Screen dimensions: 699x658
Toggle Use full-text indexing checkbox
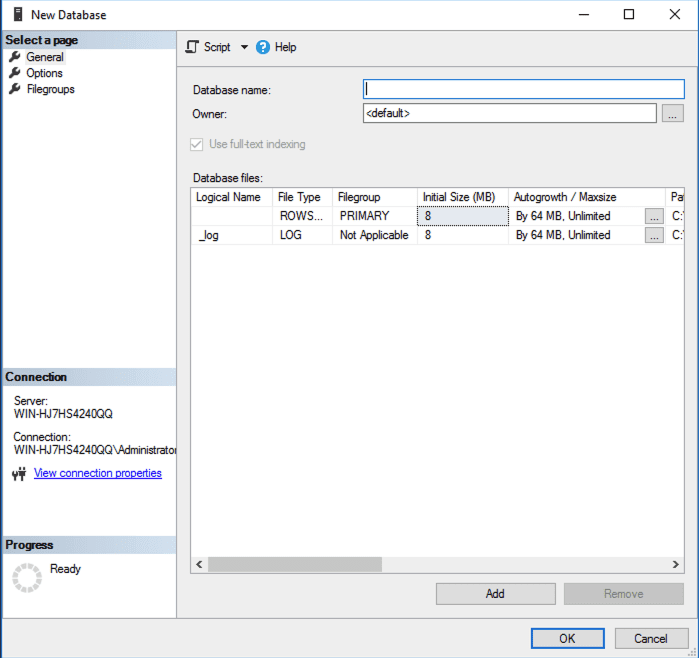(x=196, y=144)
